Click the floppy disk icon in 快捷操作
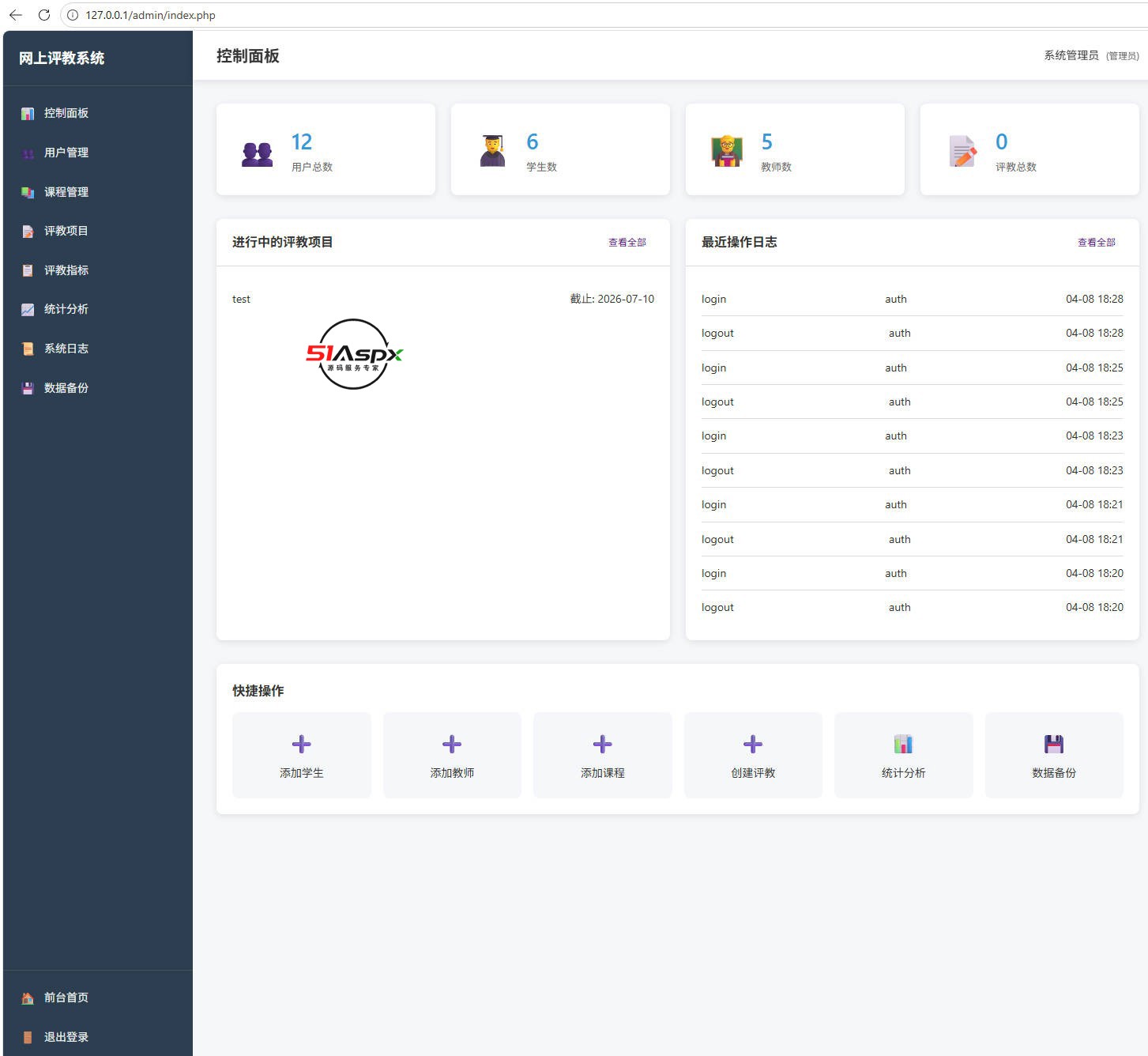This screenshot has height=1056, width=1148. (x=1054, y=744)
